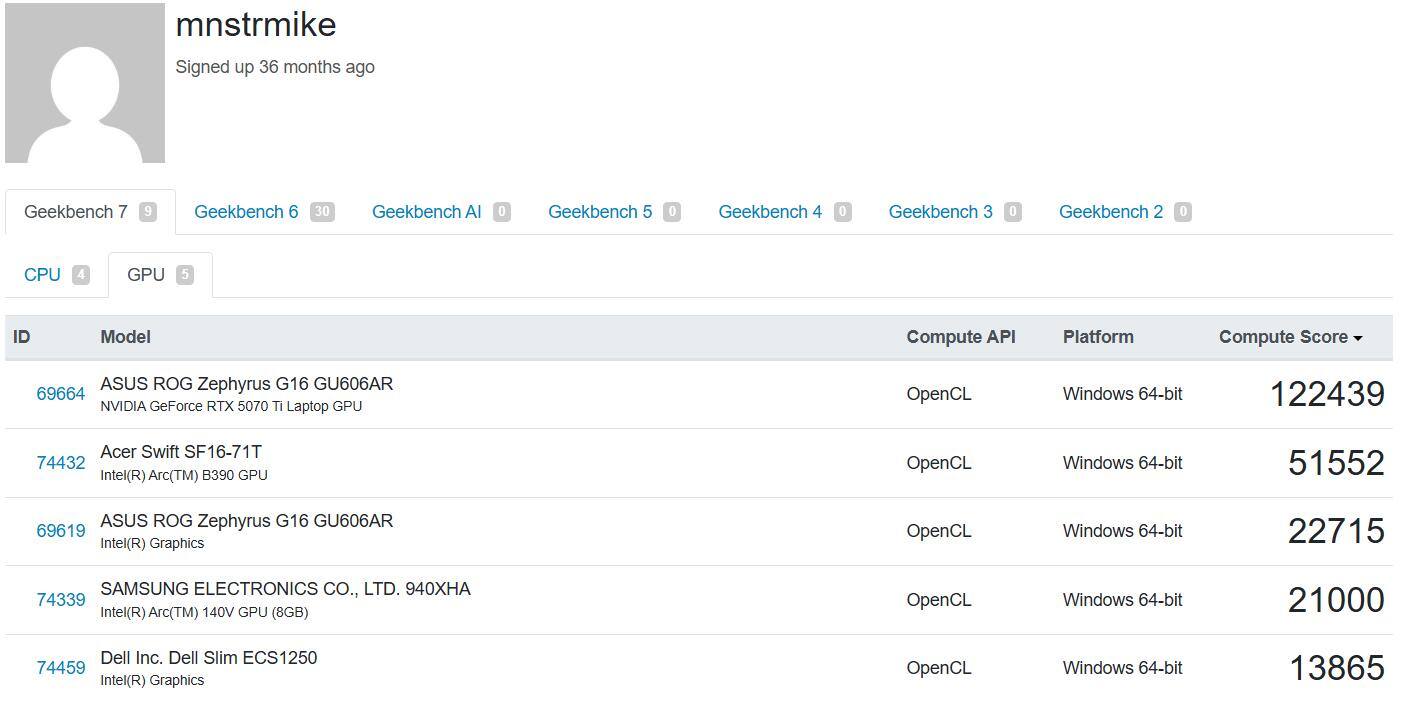The image size is (1426, 712).
Task: Click the compute score 21000
Action: (x=1336, y=600)
